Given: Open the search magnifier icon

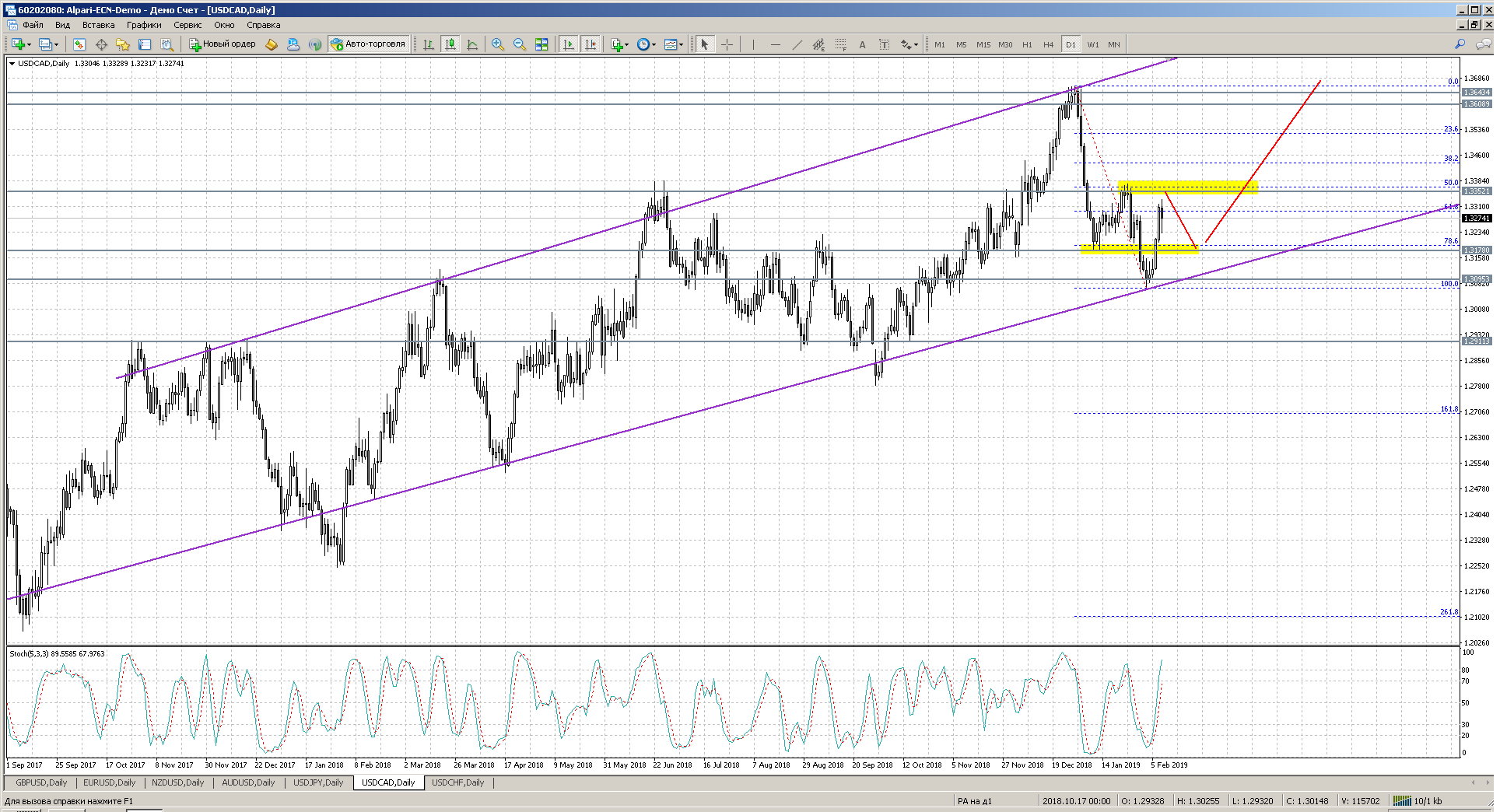Looking at the screenshot, I should pos(1460,44).
